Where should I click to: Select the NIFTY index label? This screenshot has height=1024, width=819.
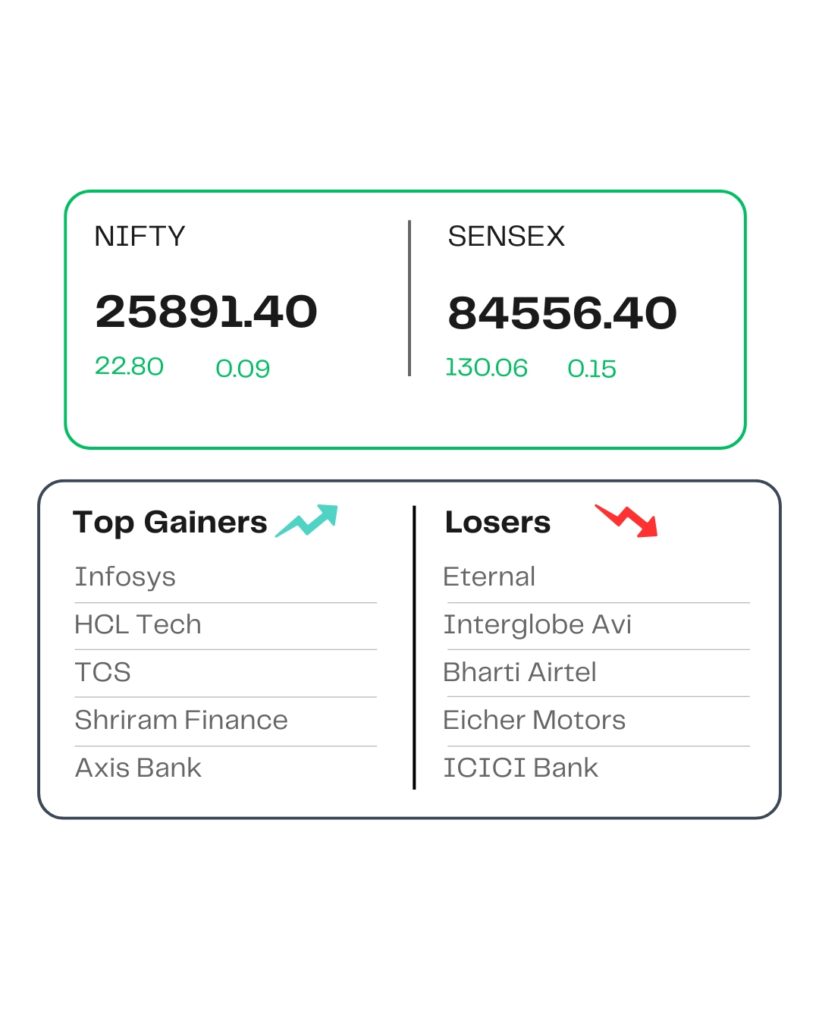click(140, 237)
